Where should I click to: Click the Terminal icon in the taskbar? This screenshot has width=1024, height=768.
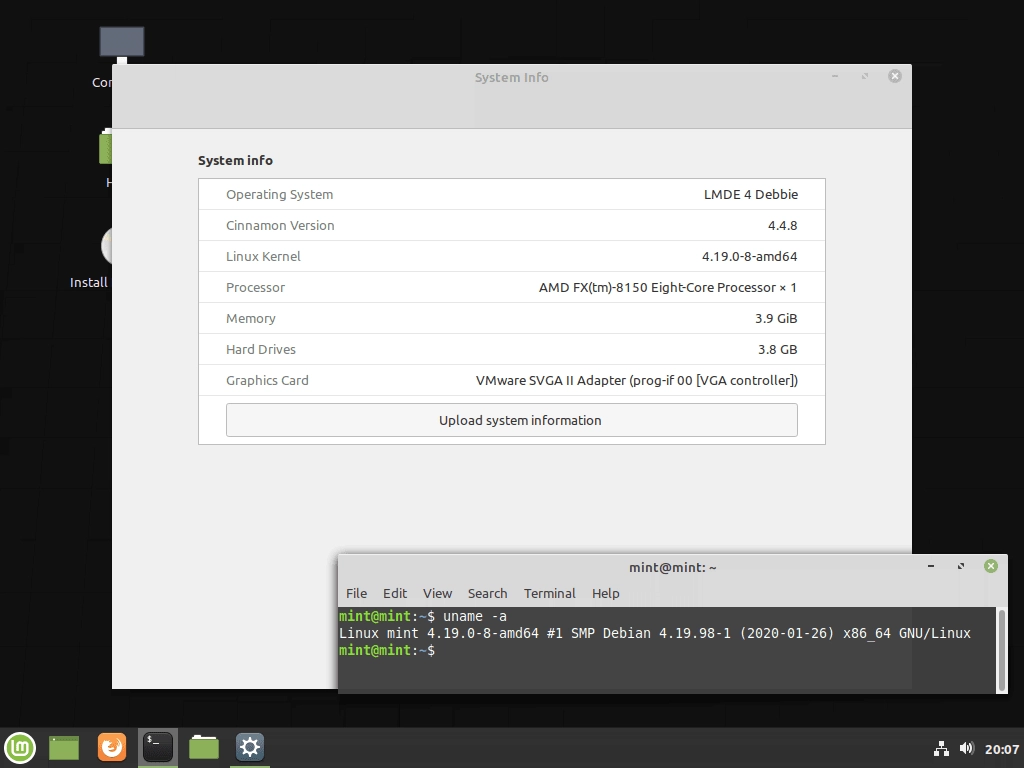(157, 747)
